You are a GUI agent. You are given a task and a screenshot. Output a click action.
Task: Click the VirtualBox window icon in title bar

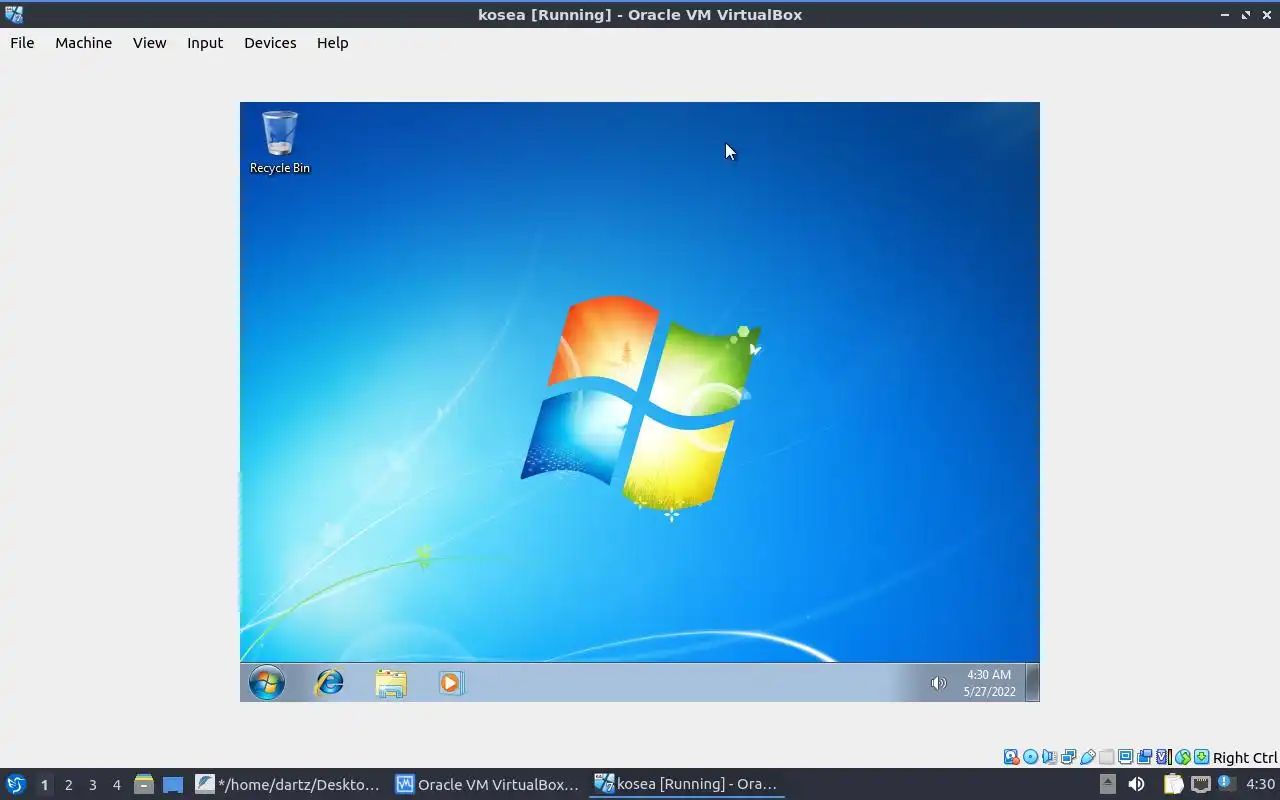click(x=14, y=14)
